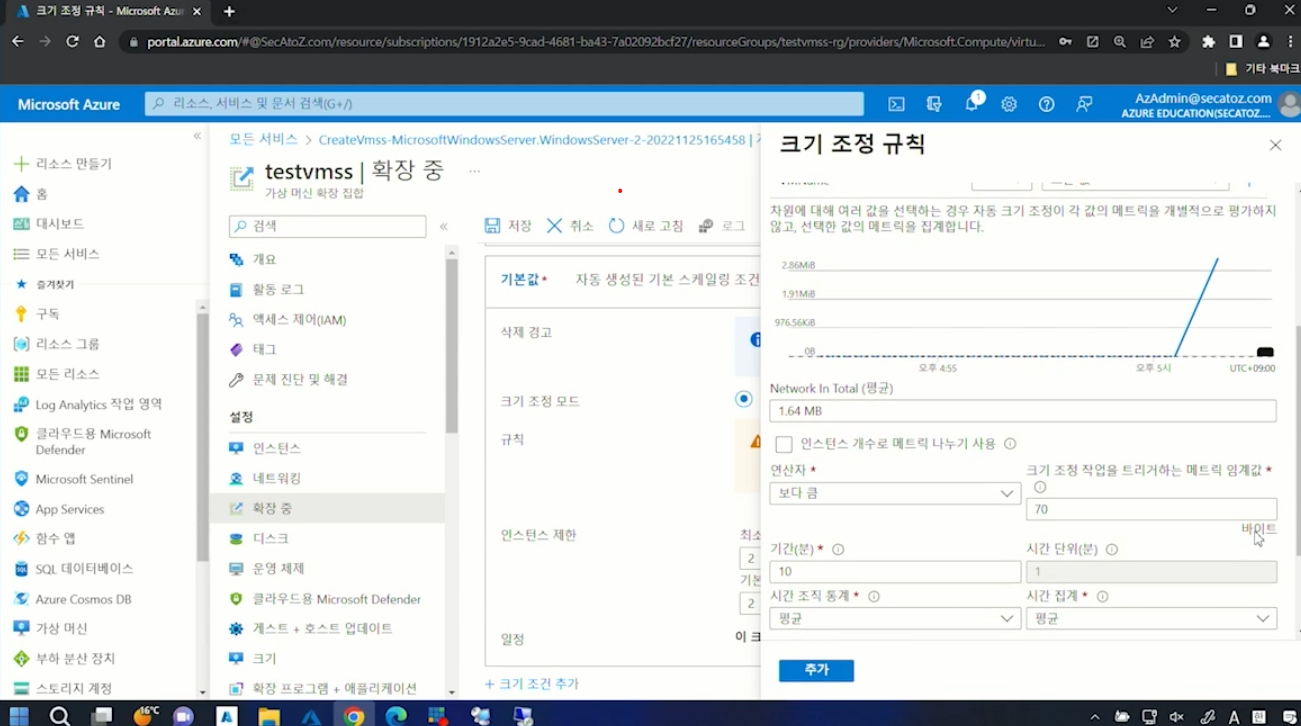Click the 함수 앱 lightning icon
The height and width of the screenshot is (726, 1301).
[21, 538]
